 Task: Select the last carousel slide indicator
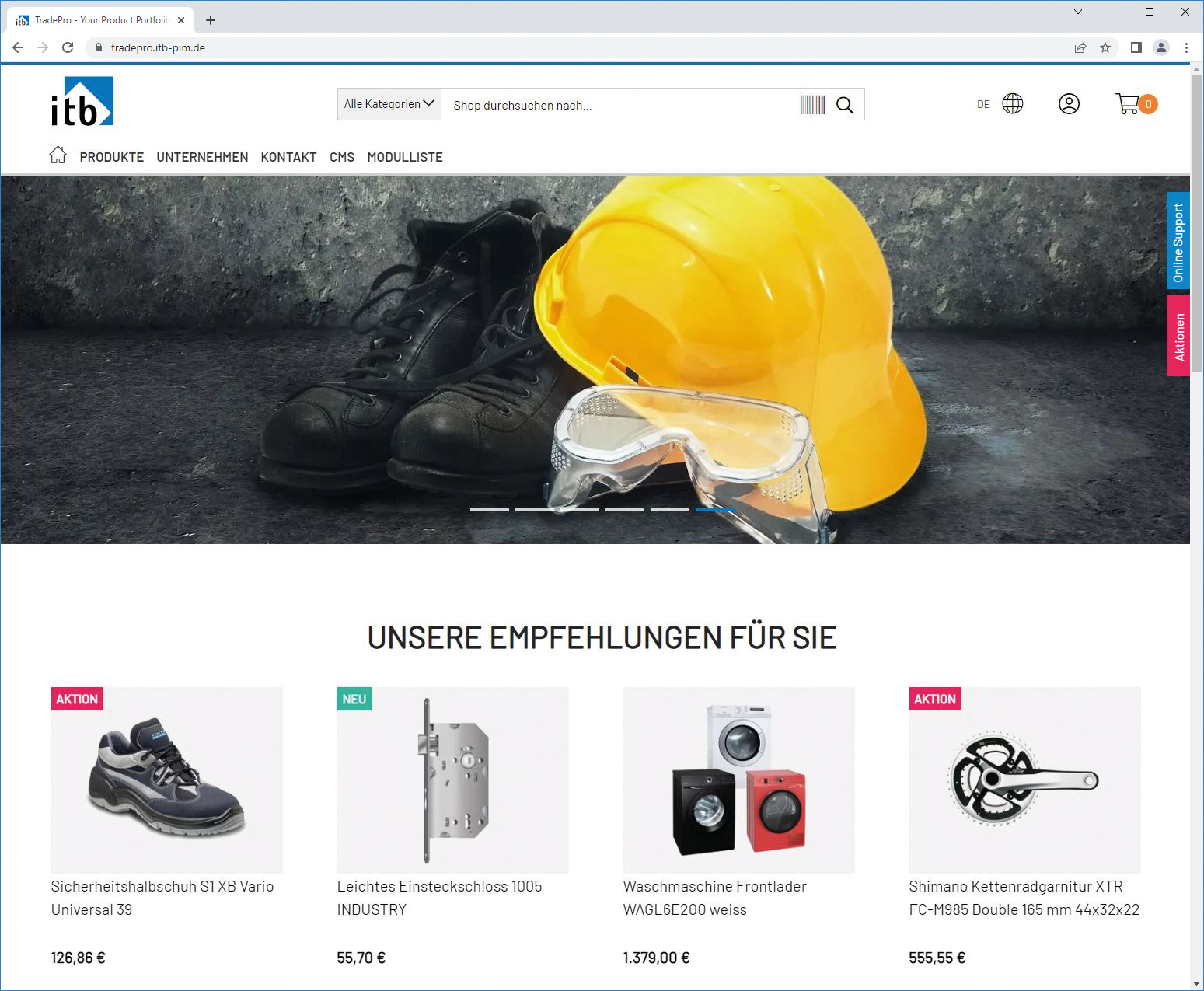point(715,510)
